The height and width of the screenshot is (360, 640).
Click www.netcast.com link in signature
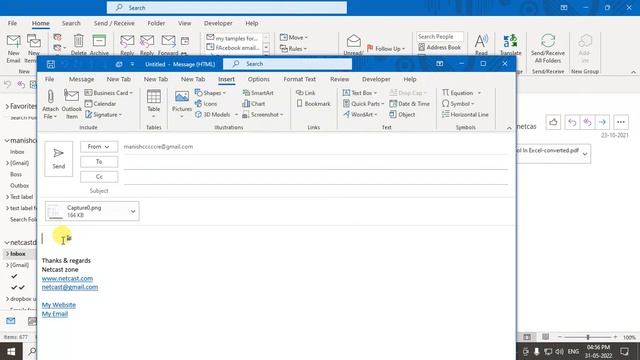coord(67,278)
